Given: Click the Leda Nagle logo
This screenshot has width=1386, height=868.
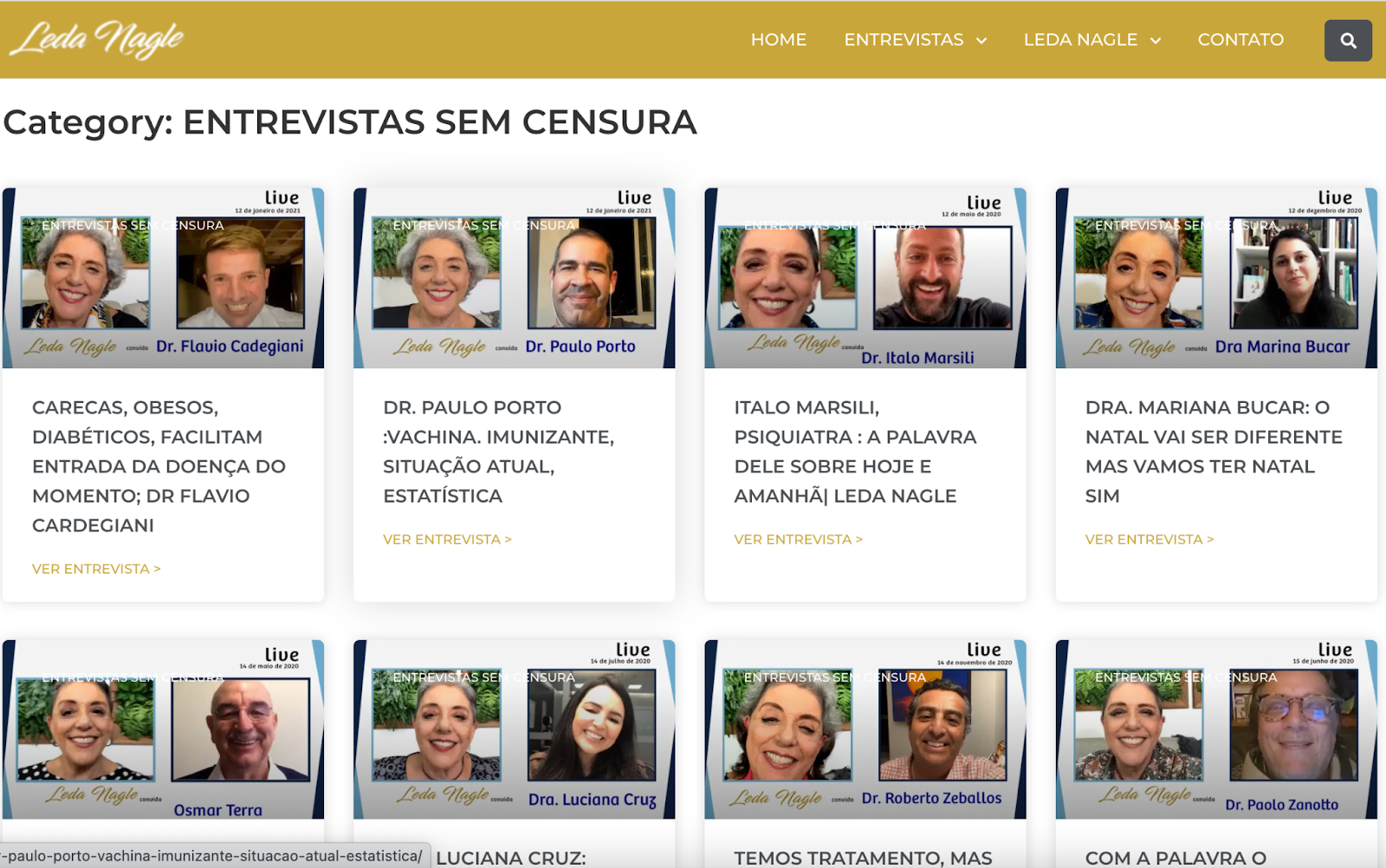Looking at the screenshot, I should [x=97, y=39].
